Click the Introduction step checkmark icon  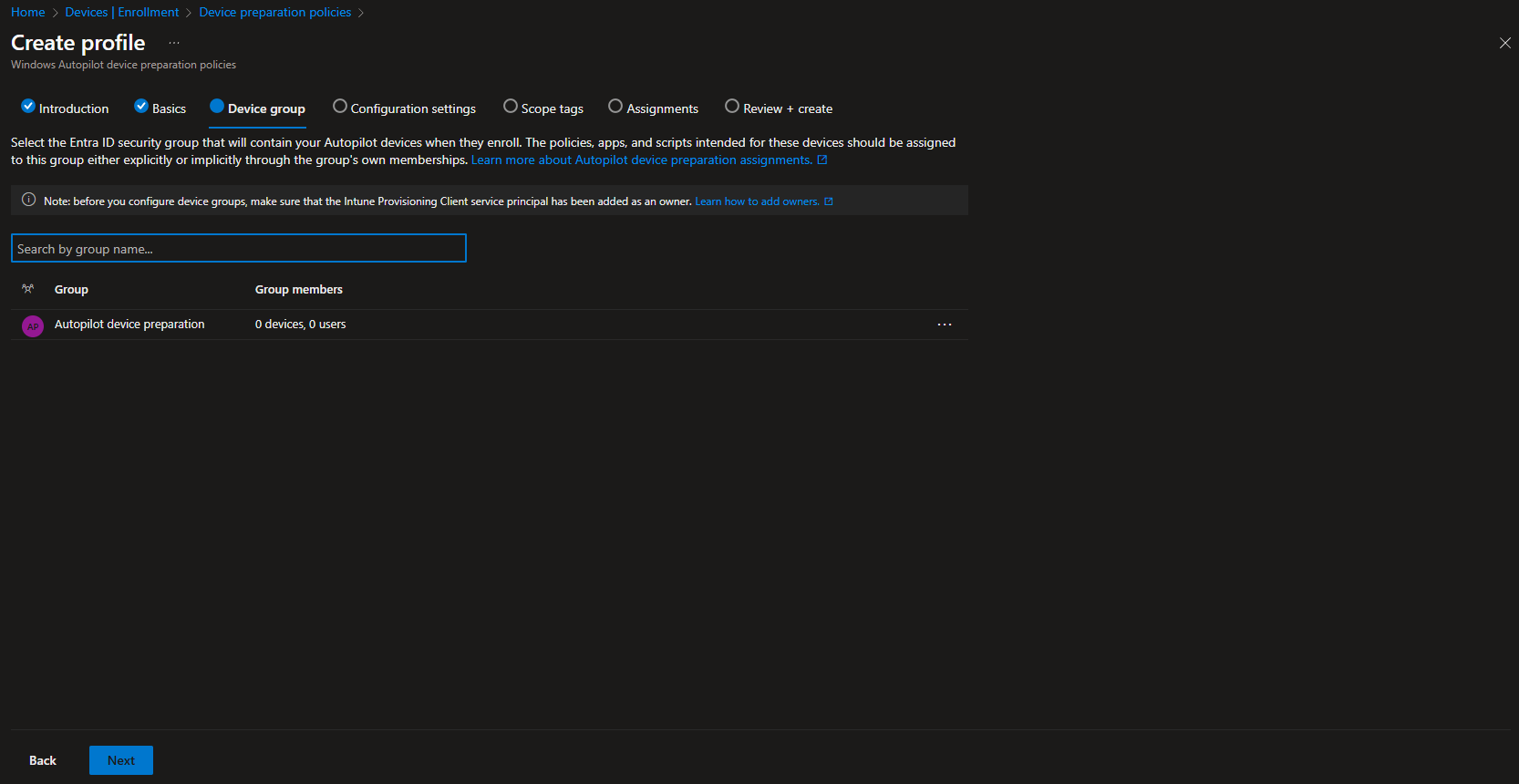[x=28, y=107]
